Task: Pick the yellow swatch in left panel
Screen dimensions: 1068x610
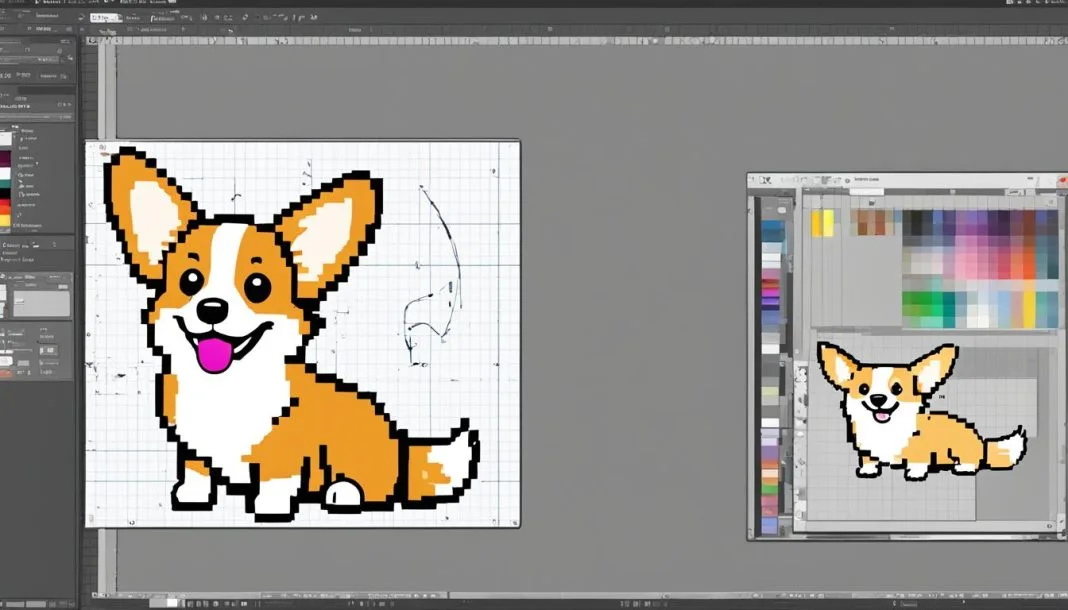Action: (5, 221)
